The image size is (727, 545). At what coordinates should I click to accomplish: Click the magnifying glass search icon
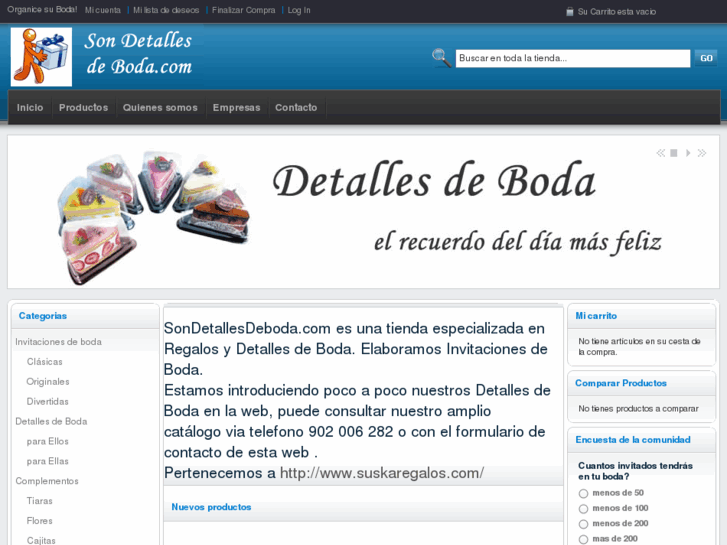pos(441,58)
